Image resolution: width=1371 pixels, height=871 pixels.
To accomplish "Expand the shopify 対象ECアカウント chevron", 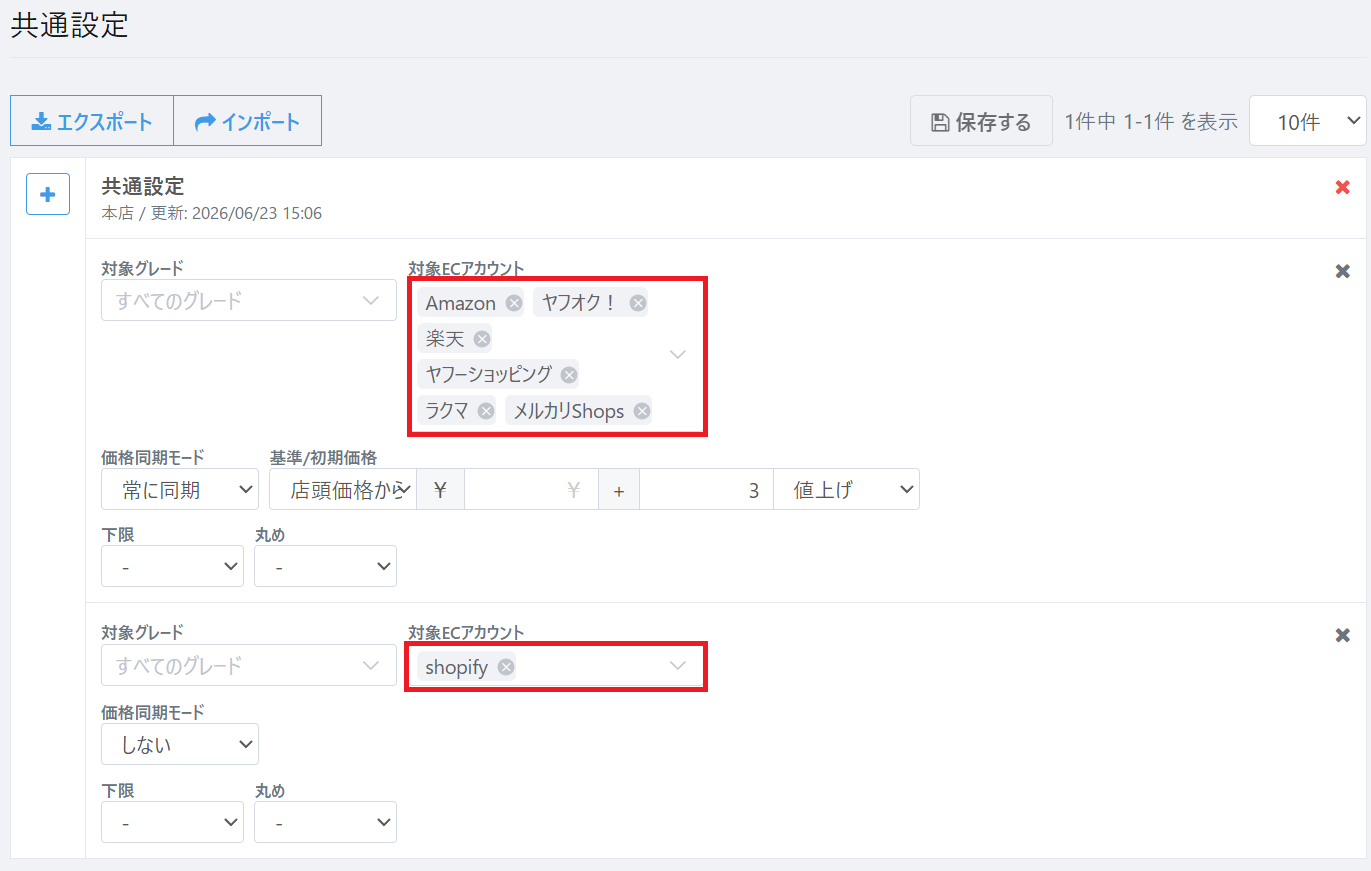I will point(678,666).
